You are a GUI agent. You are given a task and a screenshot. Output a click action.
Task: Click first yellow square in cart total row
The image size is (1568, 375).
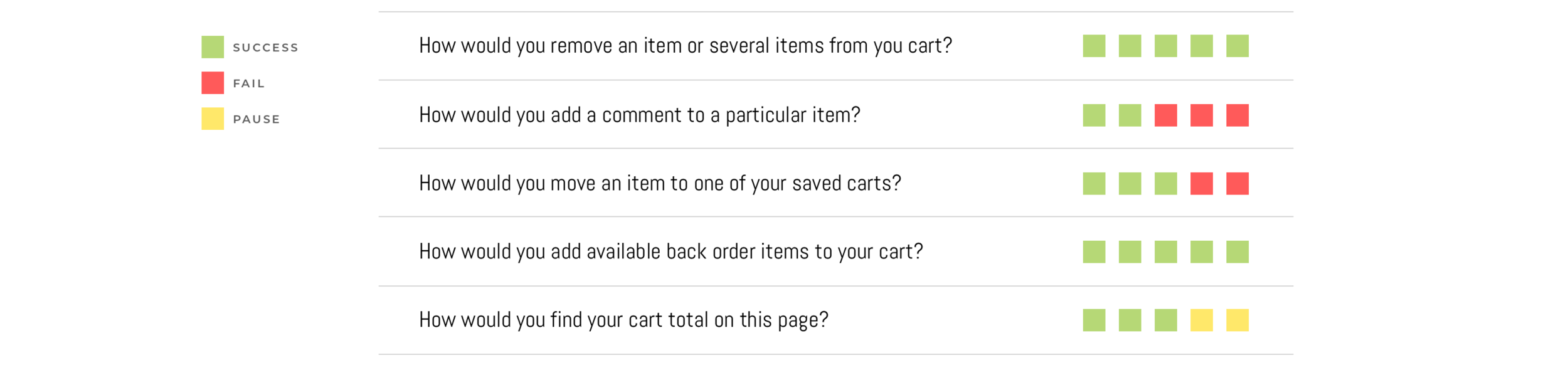[1201, 320]
